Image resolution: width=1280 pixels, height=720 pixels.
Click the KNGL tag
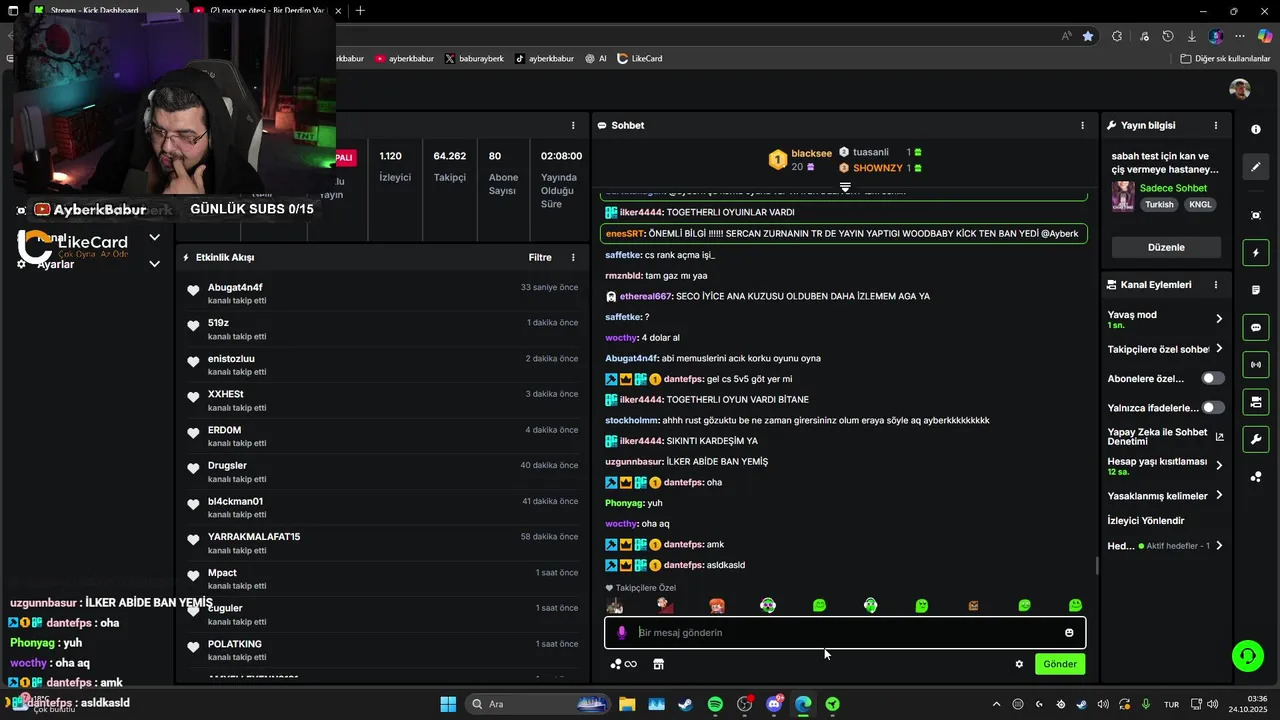click(1200, 204)
